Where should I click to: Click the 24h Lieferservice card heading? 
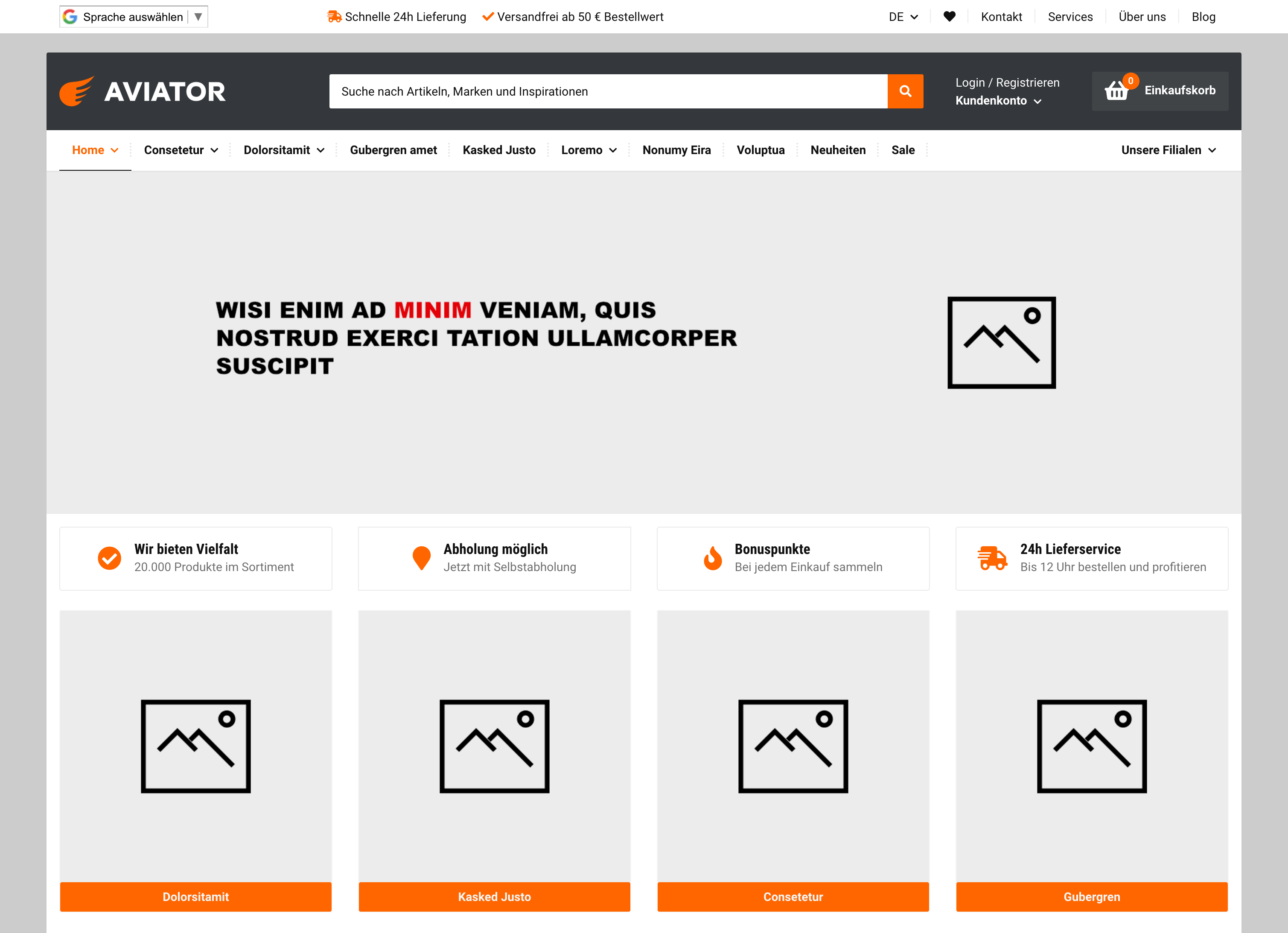coord(1070,549)
